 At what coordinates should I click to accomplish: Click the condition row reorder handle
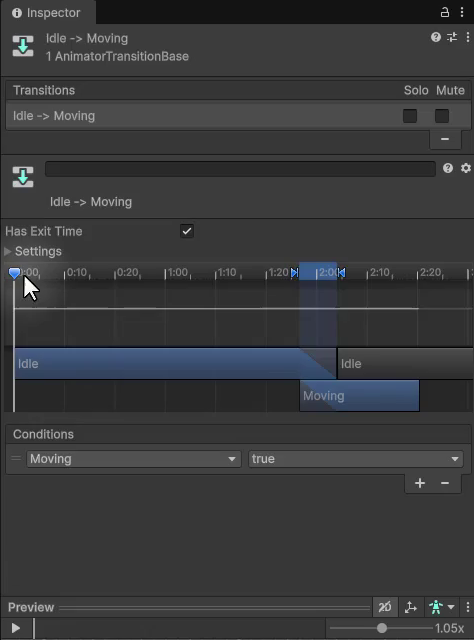(x=16, y=458)
